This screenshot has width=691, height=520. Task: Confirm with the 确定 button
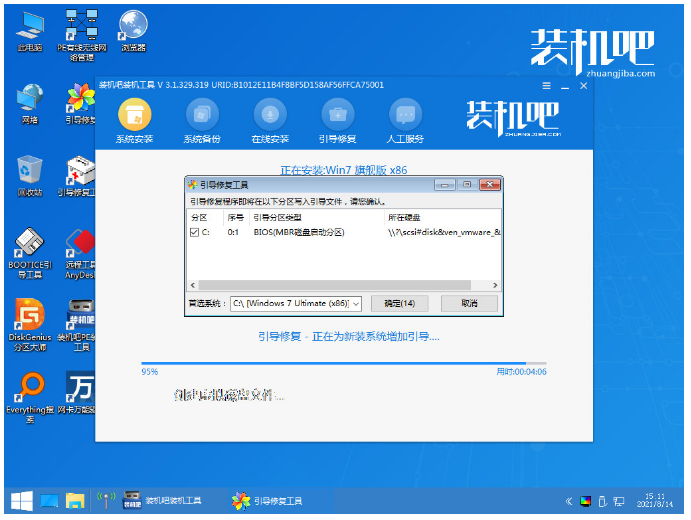(x=399, y=303)
